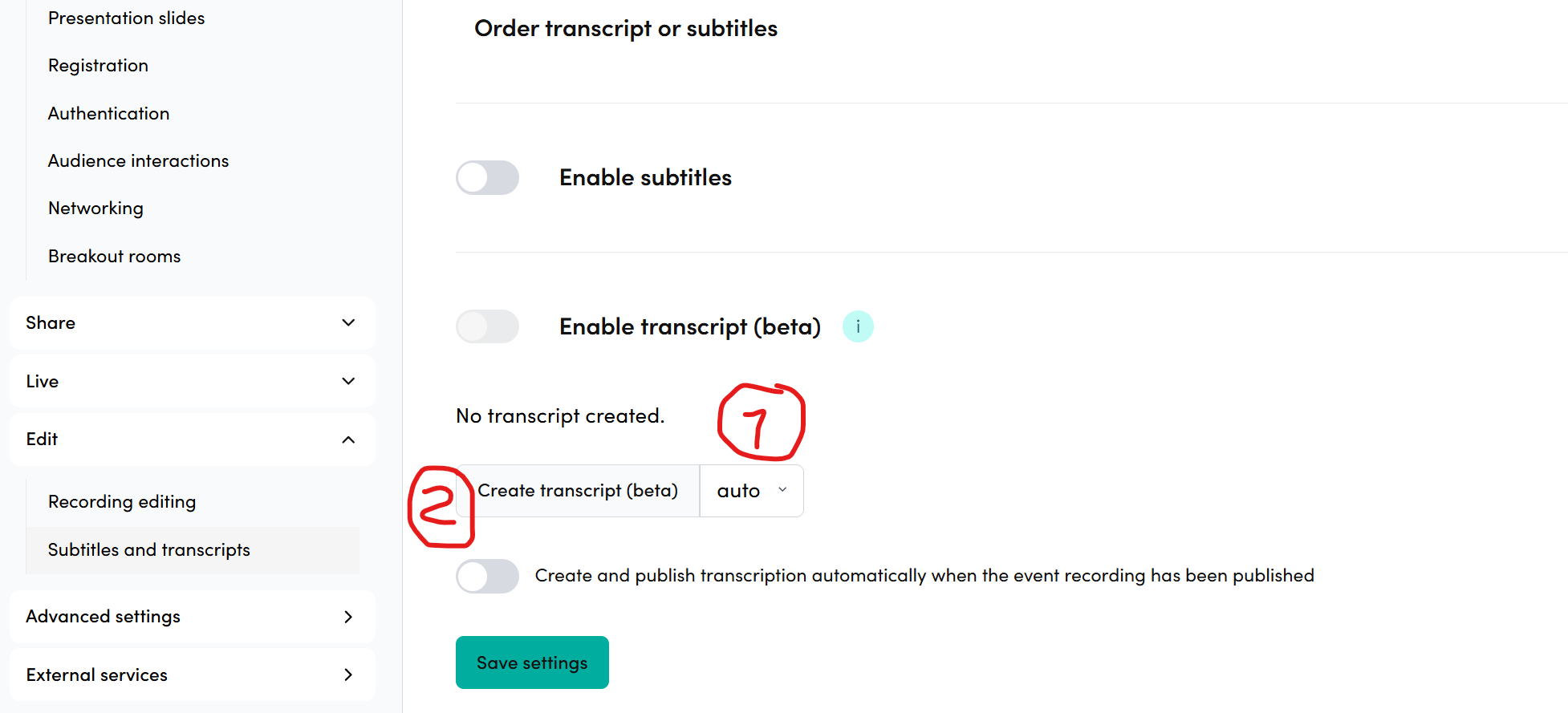Screen dimensions: 1568x713
Task: Navigate to Audience interactions
Action: point(139,161)
